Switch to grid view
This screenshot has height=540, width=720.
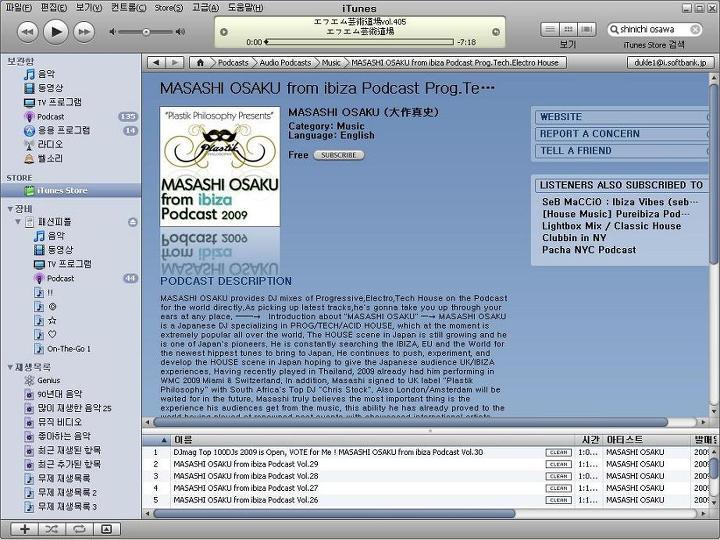(x=568, y=29)
